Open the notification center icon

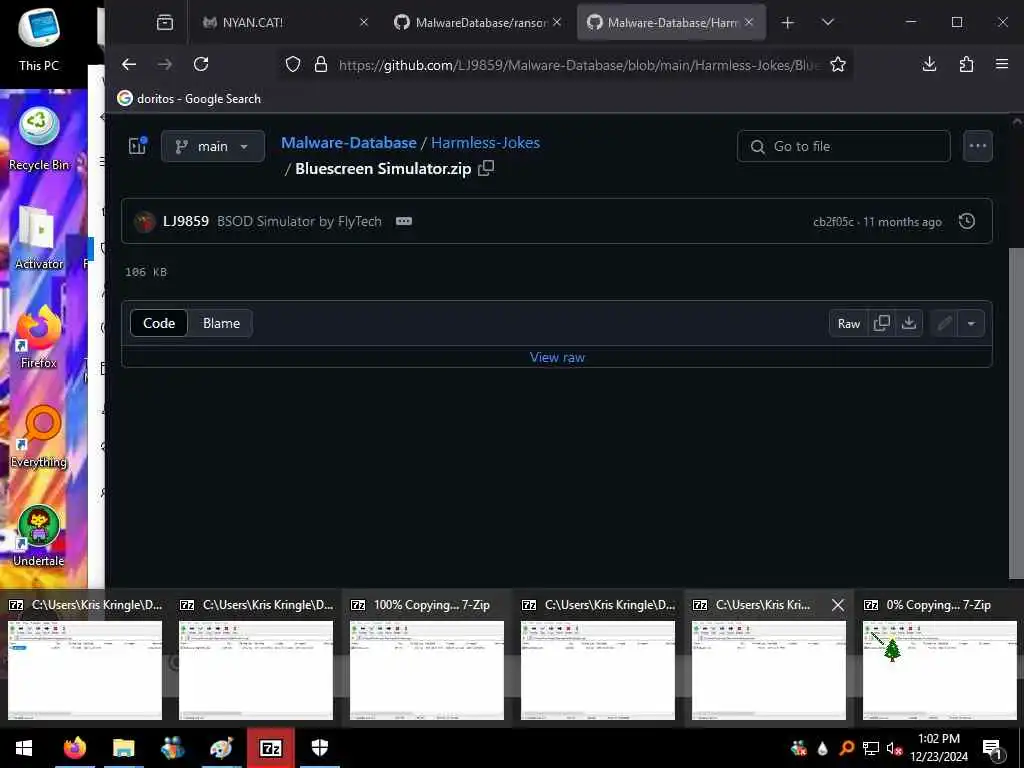pyautogui.click(x=992, y=748)
